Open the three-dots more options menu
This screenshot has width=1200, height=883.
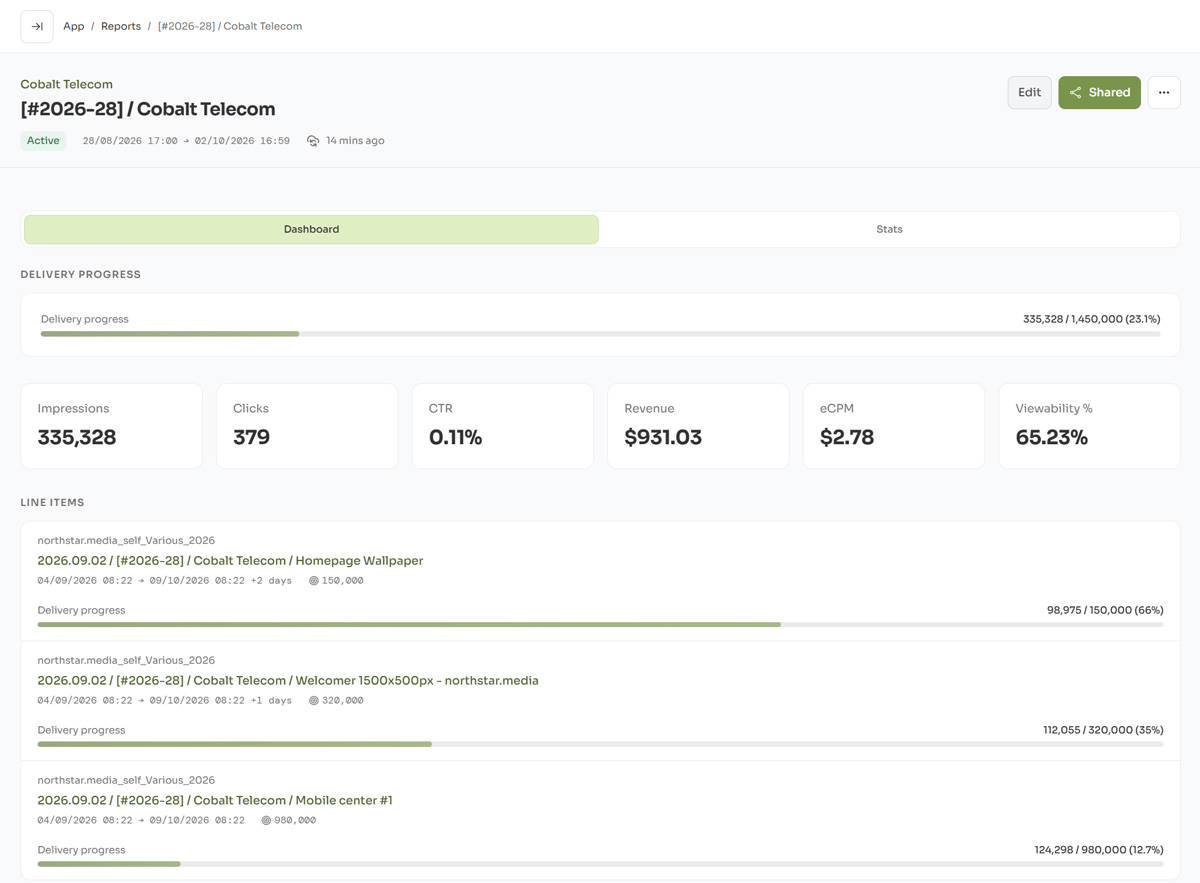[x=1164, y=92]
